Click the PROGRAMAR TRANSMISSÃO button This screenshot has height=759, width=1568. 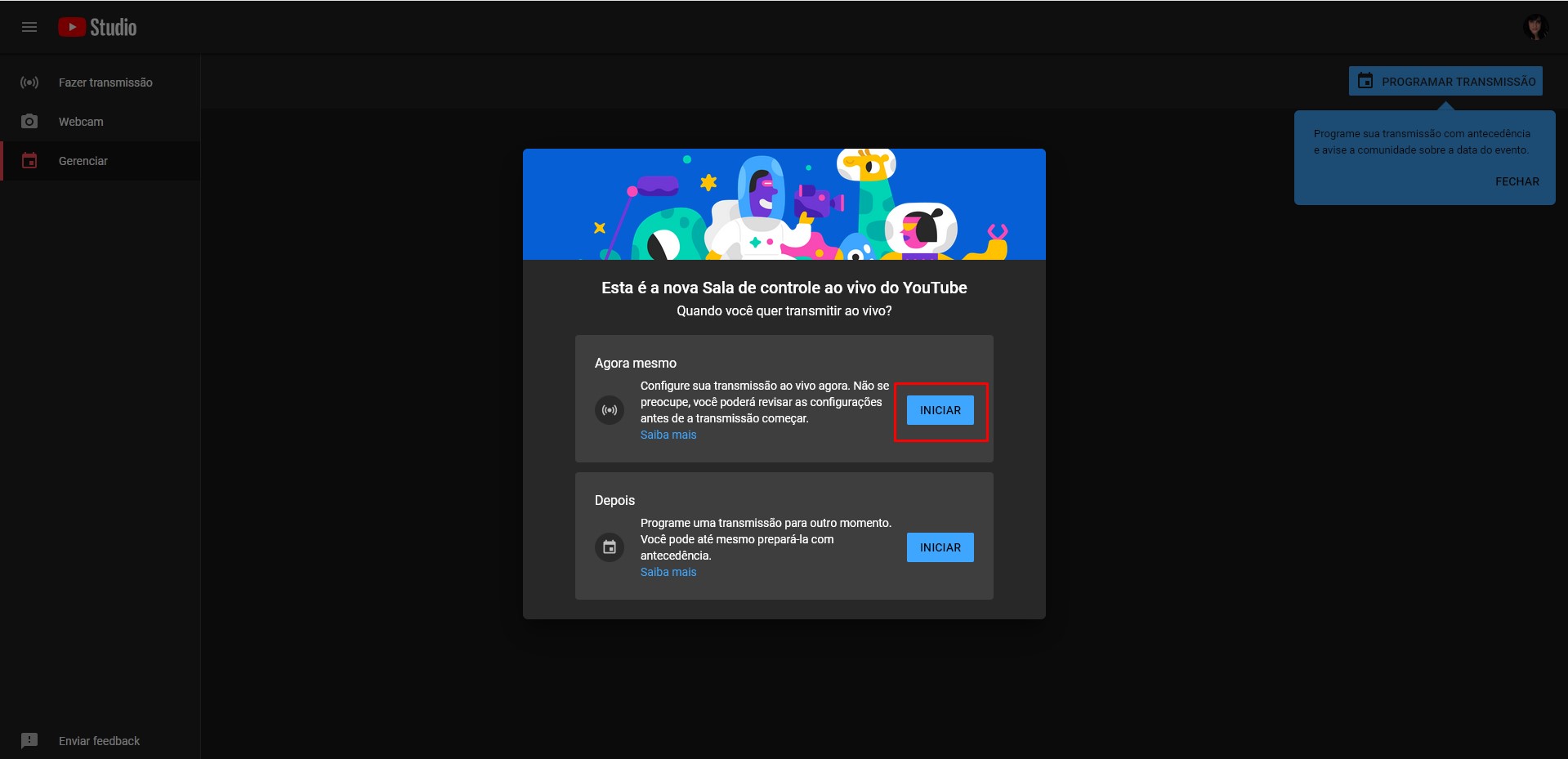pyautogui.click(x=1445, y=81)
